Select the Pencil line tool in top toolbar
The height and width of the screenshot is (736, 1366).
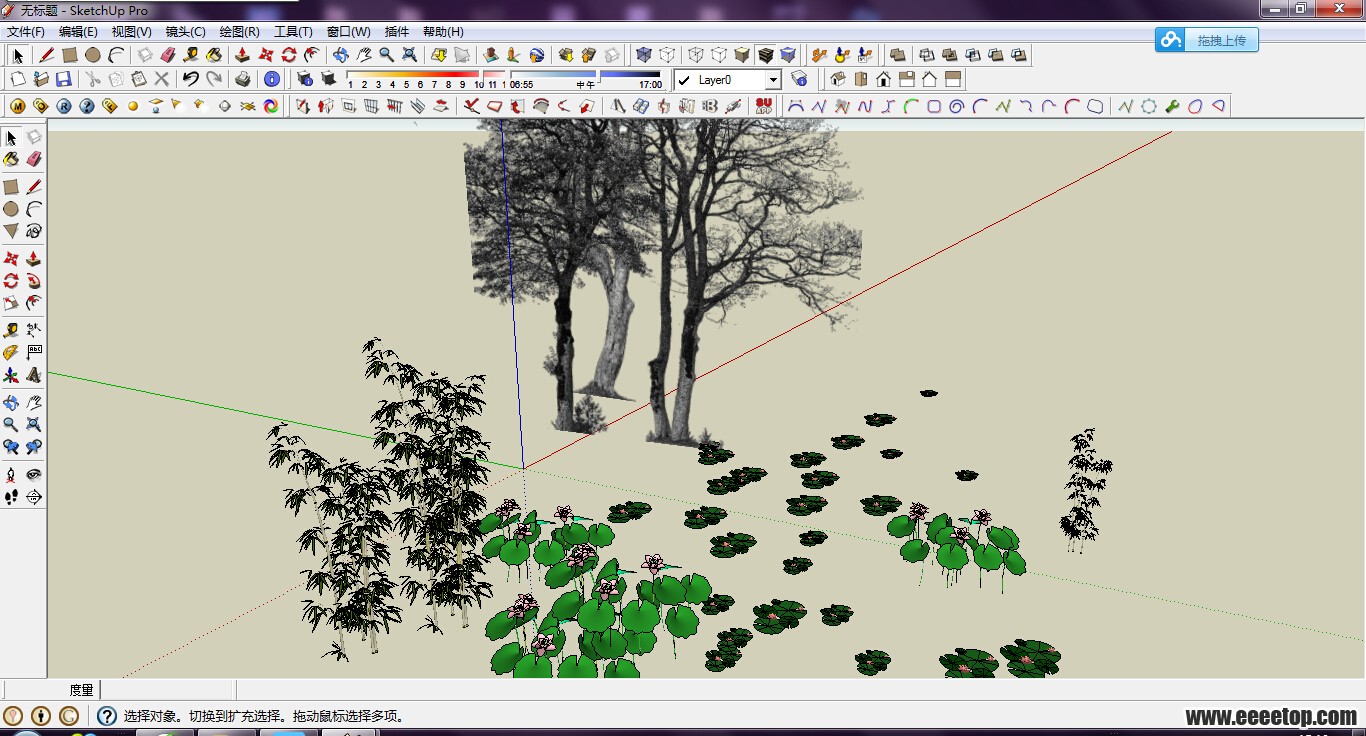[x=46, y=55]
